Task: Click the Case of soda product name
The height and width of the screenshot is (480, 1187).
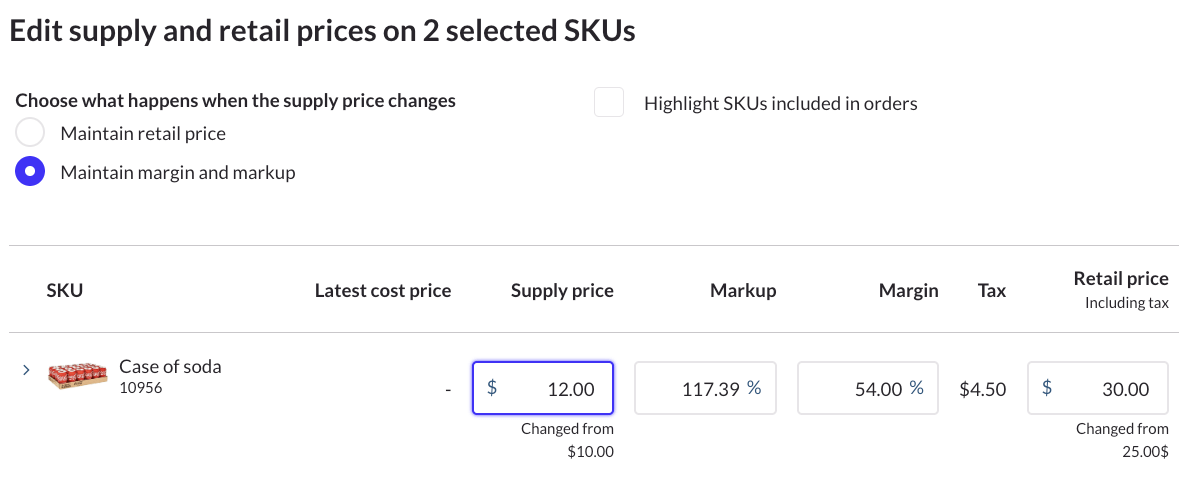Action: [170, 366]
